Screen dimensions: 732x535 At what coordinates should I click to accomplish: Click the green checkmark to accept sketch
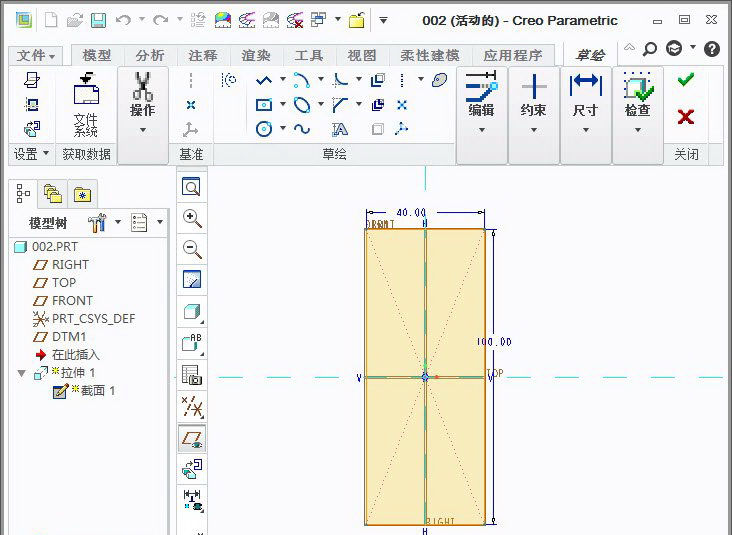pyautogui.click(x=685, y=80)
